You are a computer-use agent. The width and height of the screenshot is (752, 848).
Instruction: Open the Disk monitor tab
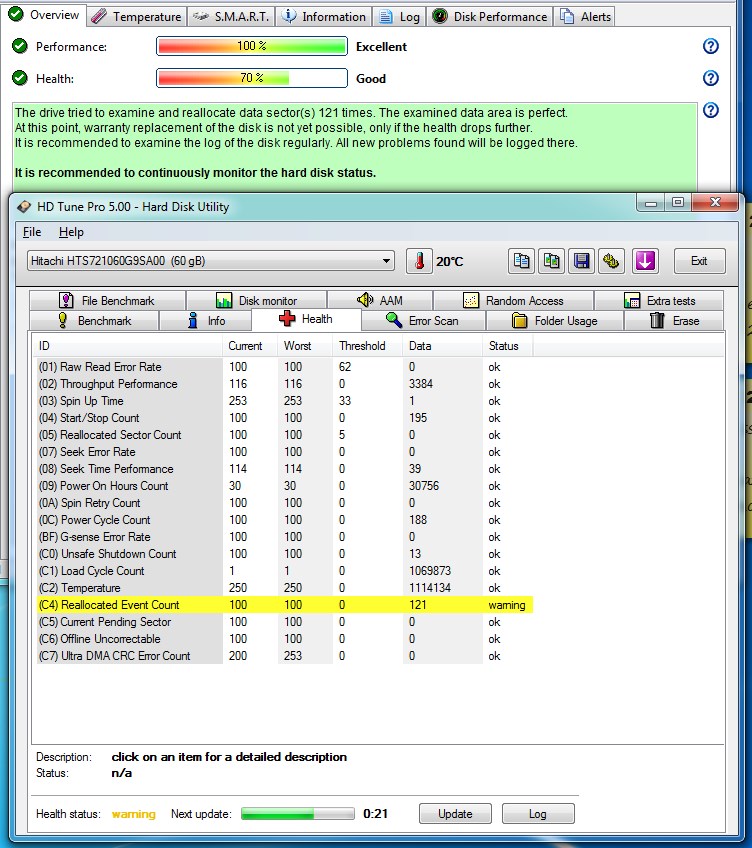256,301
